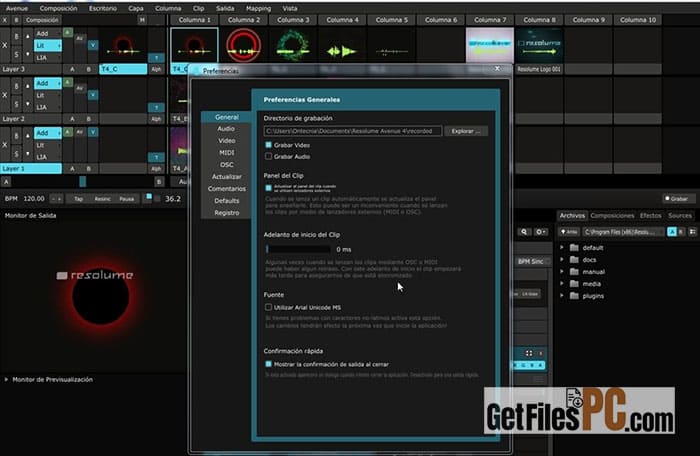
Task: Click the BPM Resinc button
Action: [x=102, y=199]
